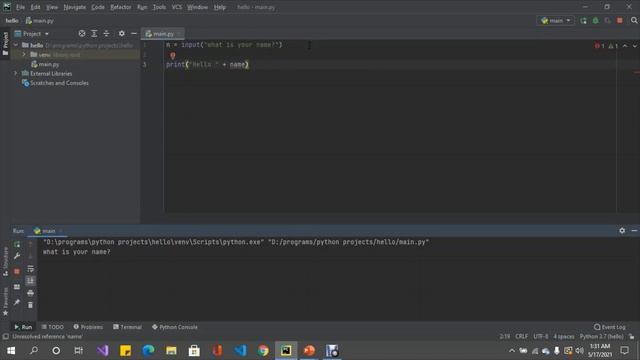Viewport: 640px width, 360px height.
Task: Open the Navigate menu
Action: [75, 7]
